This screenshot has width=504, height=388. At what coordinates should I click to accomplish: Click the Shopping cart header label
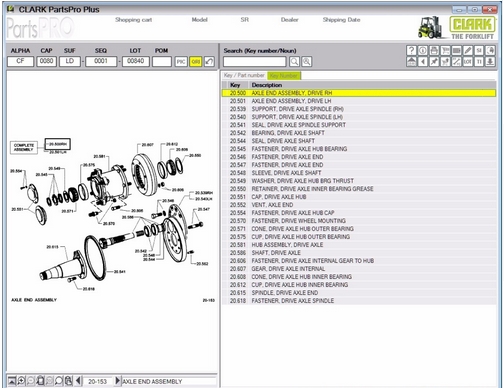pos(133,20)
